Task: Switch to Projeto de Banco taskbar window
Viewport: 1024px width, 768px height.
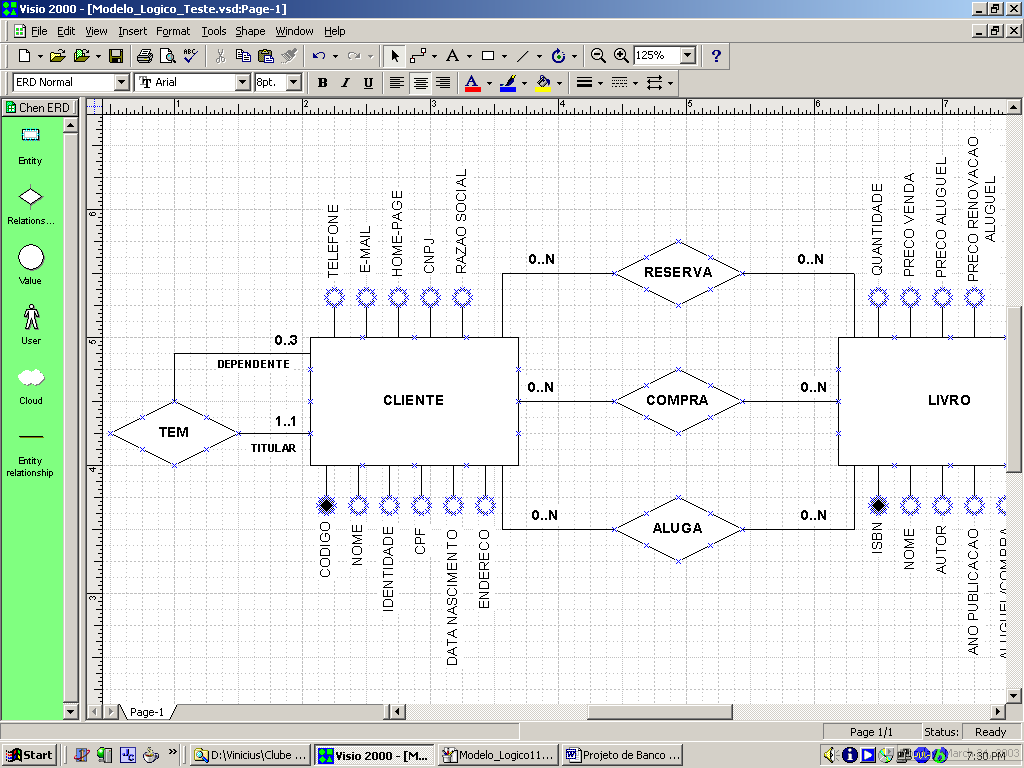Action: pos(623,755)
